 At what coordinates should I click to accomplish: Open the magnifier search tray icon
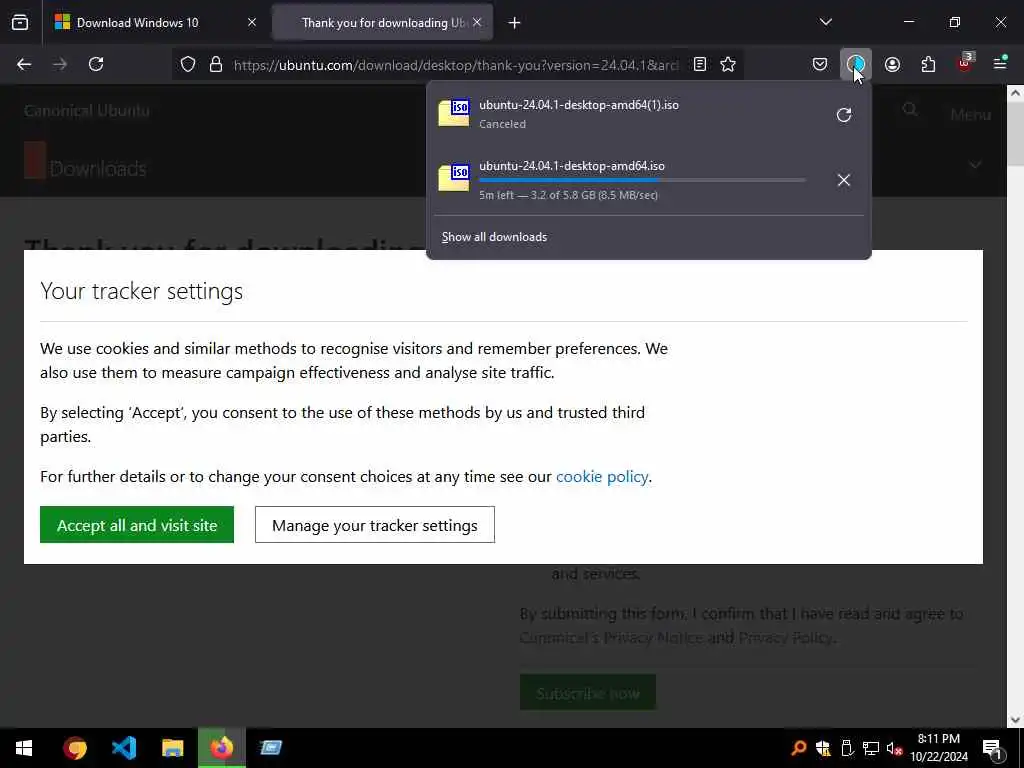798,748
